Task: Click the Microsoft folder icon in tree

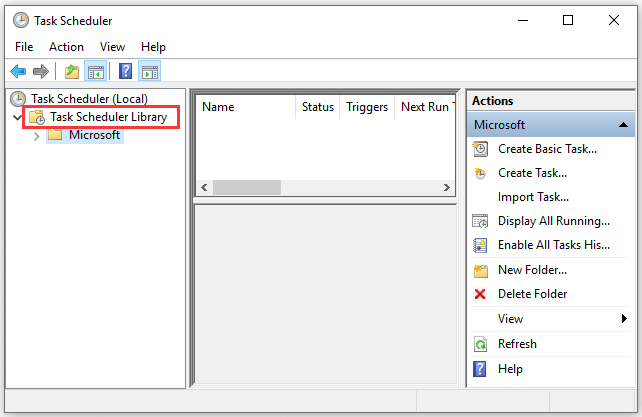Action: [55, 134]
